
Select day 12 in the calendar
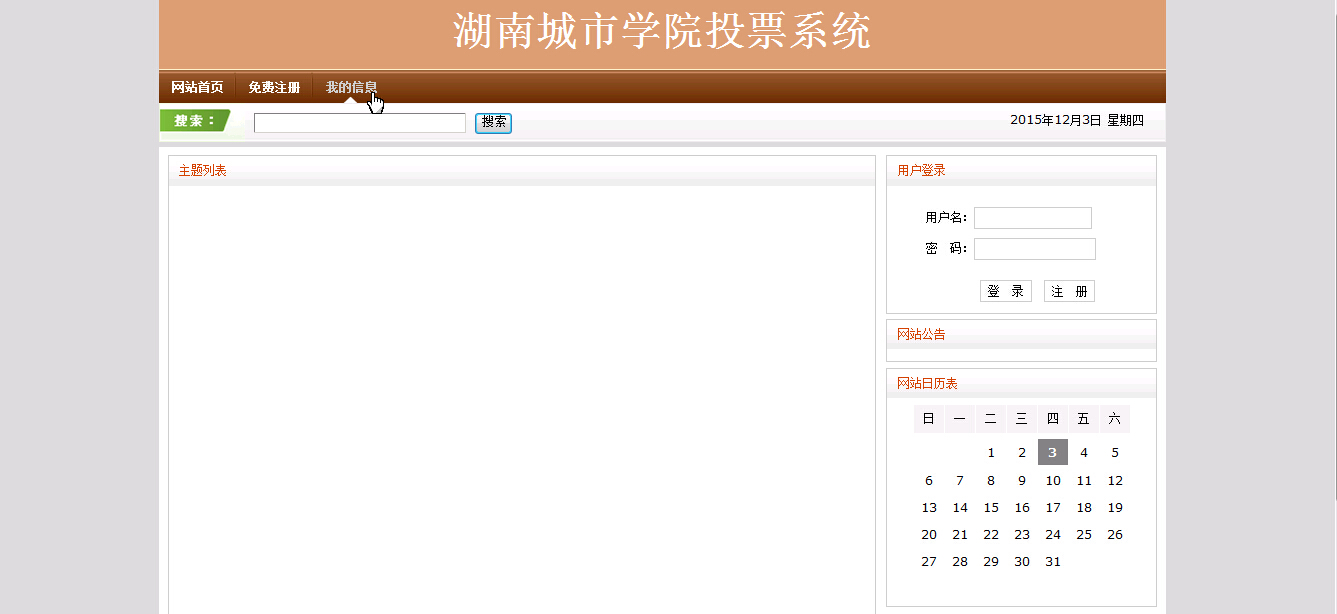point(1115,481)
